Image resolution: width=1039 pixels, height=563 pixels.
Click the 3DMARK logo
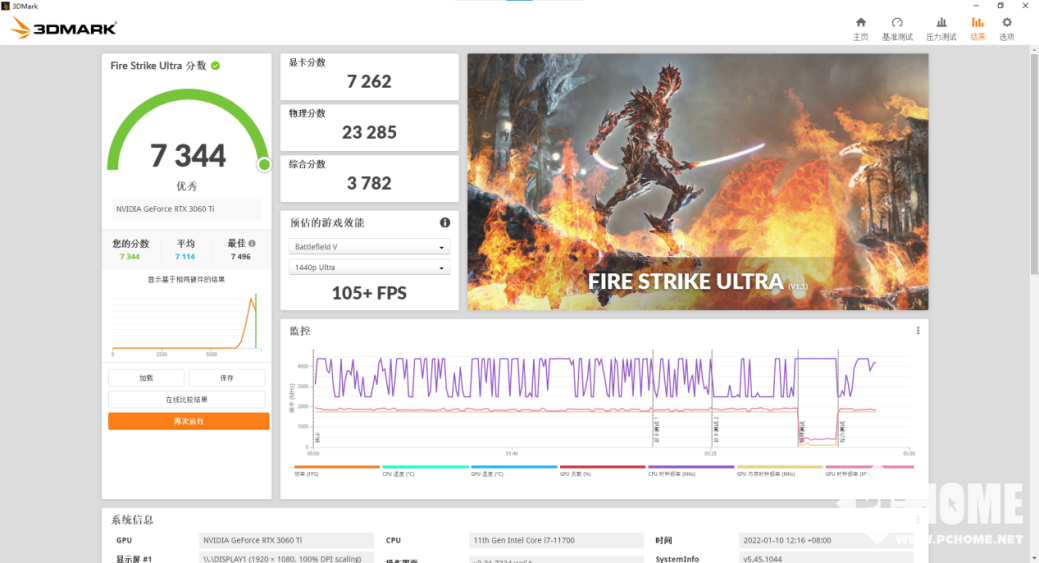point(64,28)
